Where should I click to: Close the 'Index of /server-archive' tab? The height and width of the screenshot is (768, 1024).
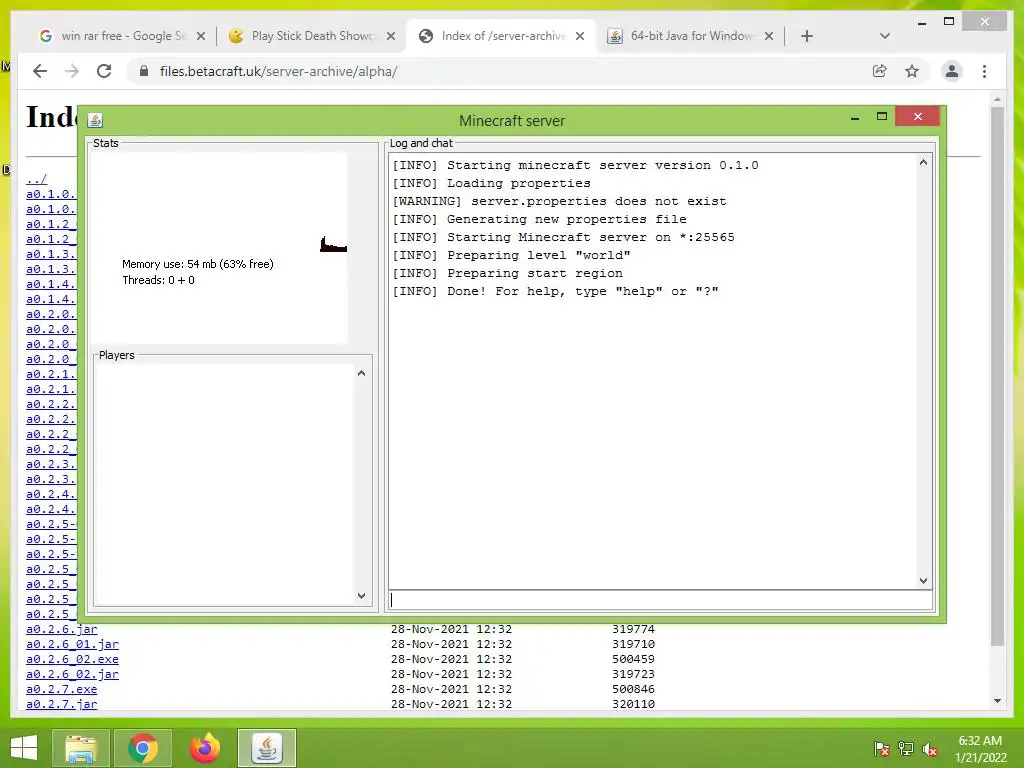point(580,37)
